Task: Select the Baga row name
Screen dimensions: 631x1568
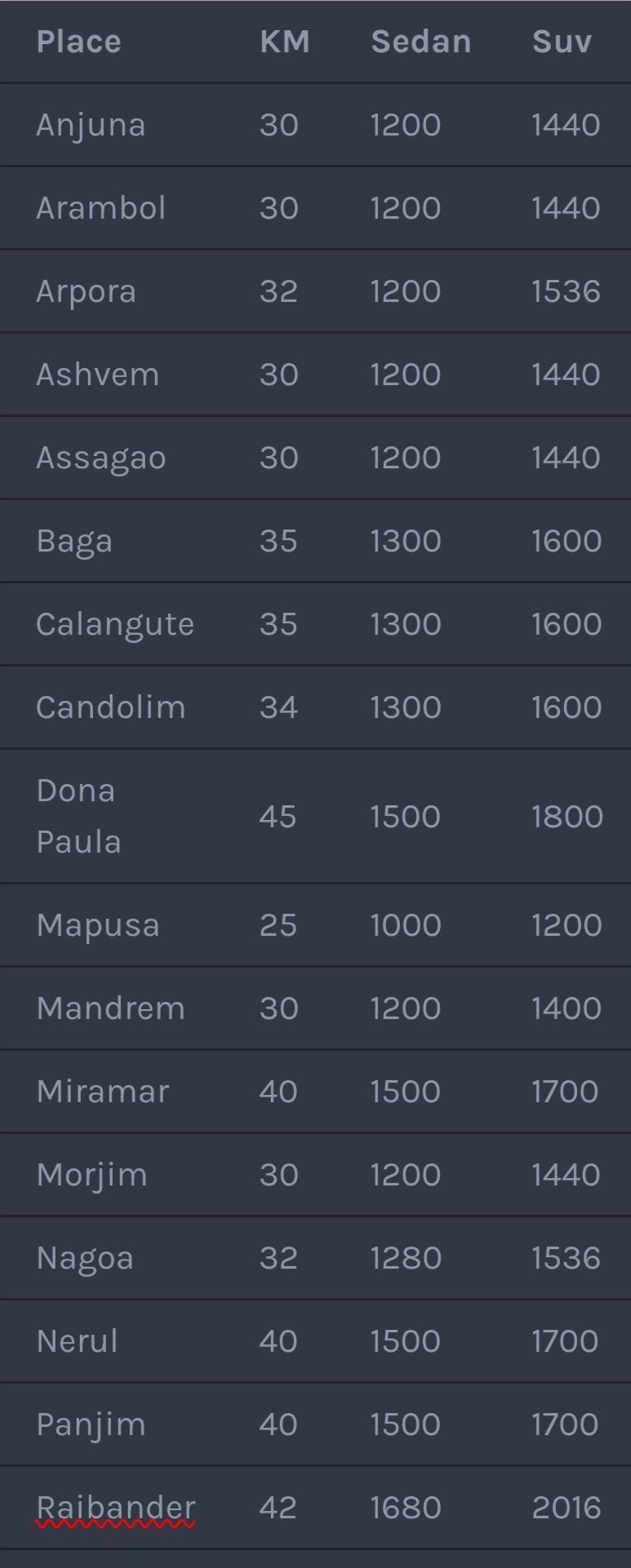Action: 74,543
